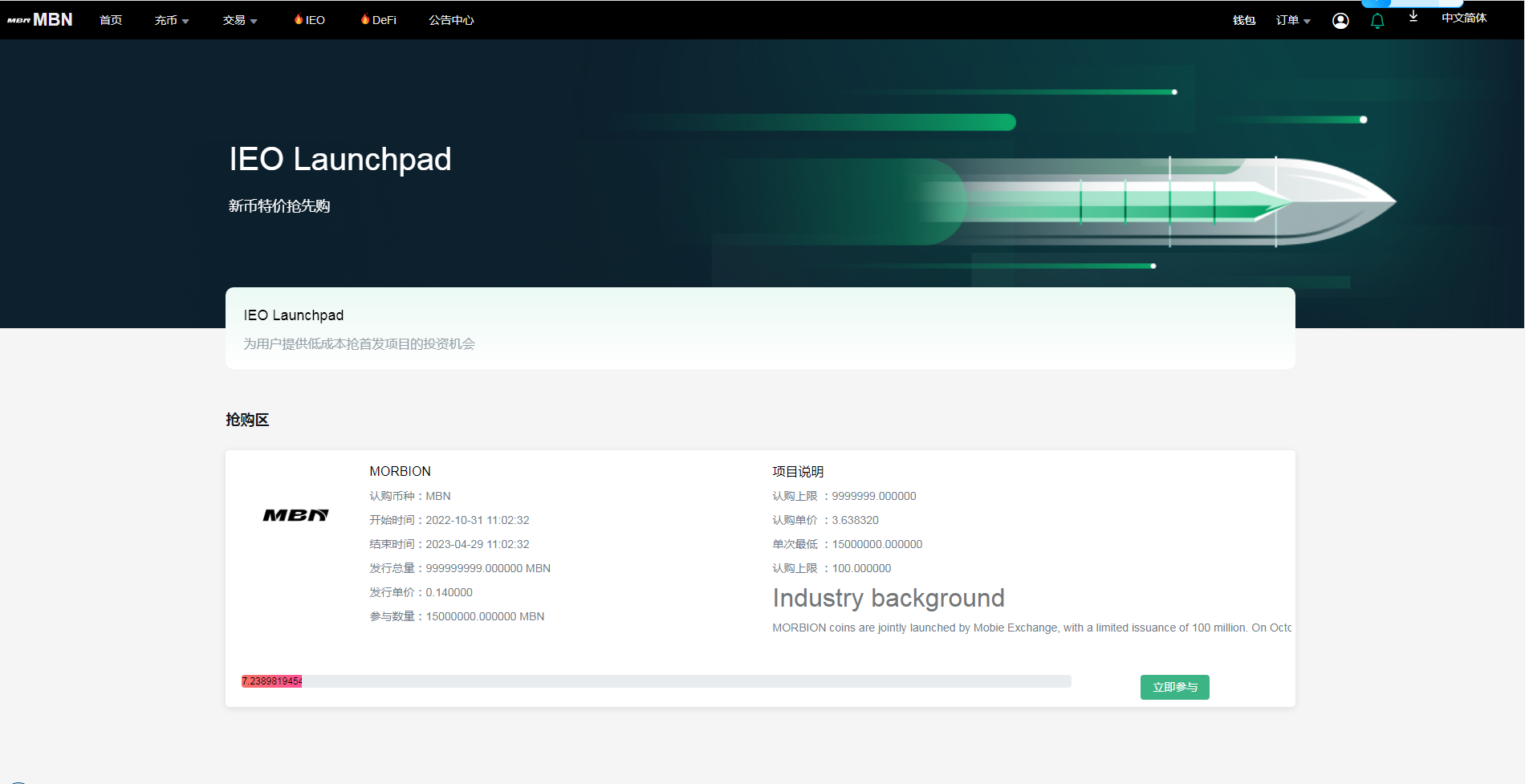Viewport: 1525px width, 784px height.
Task: Click the MBN logo in the navbar
Action: 40,20
